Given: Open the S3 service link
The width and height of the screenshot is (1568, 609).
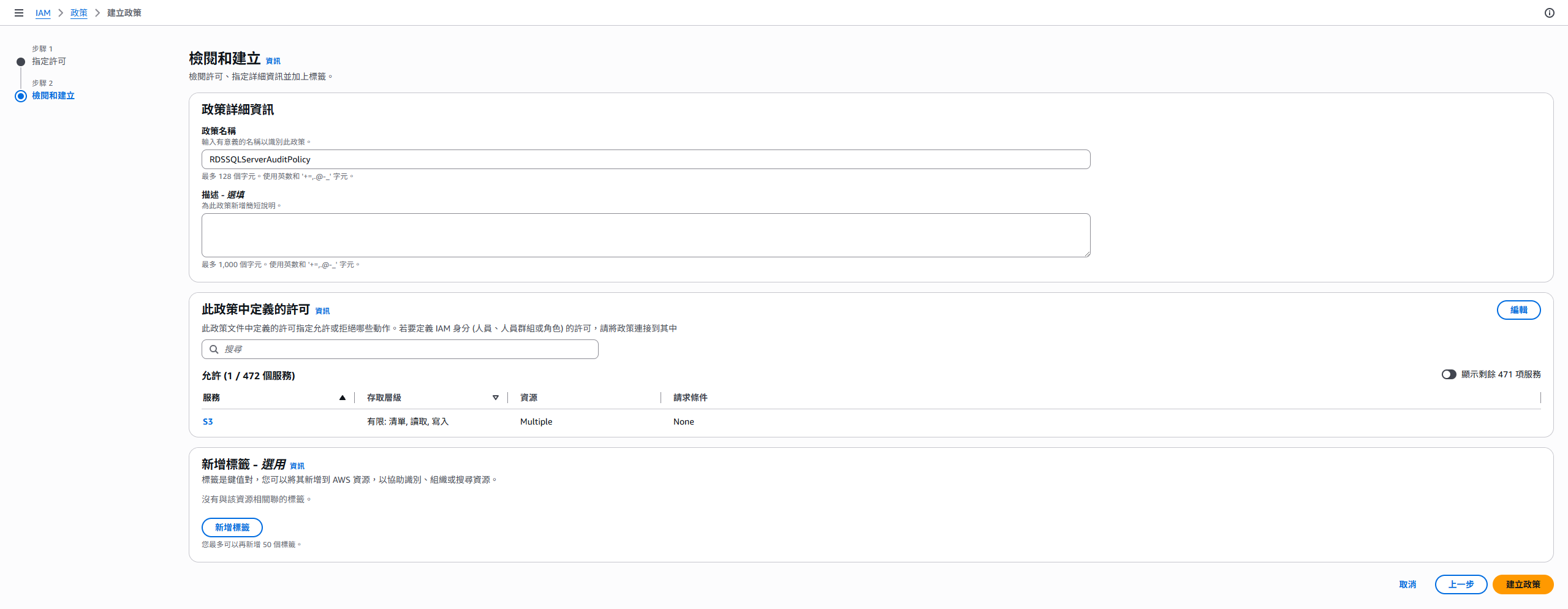Looking at the screenshot, I should [208, 422].
